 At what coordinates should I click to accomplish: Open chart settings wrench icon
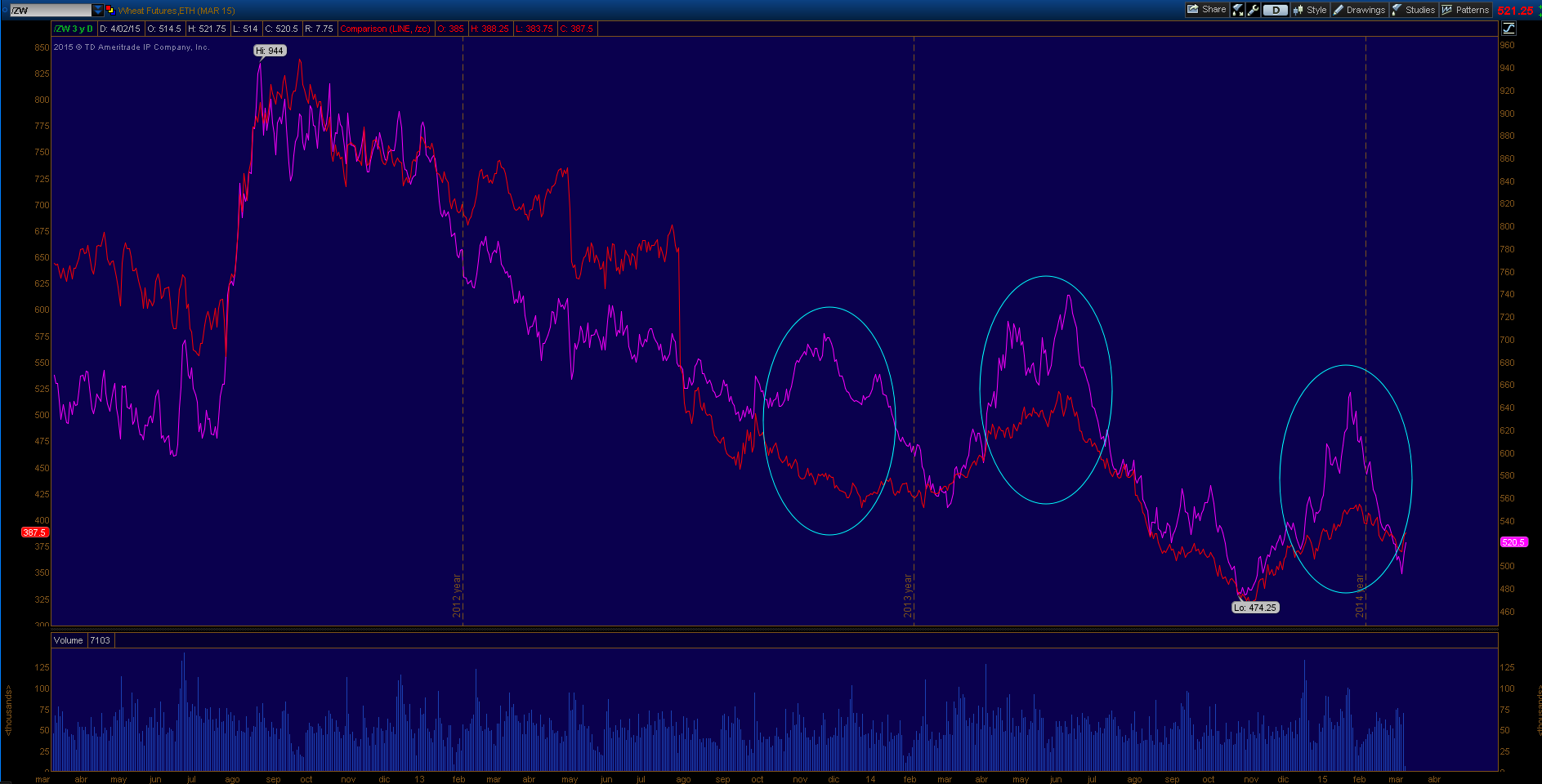pyautogui.click(x=1254, y=10)
